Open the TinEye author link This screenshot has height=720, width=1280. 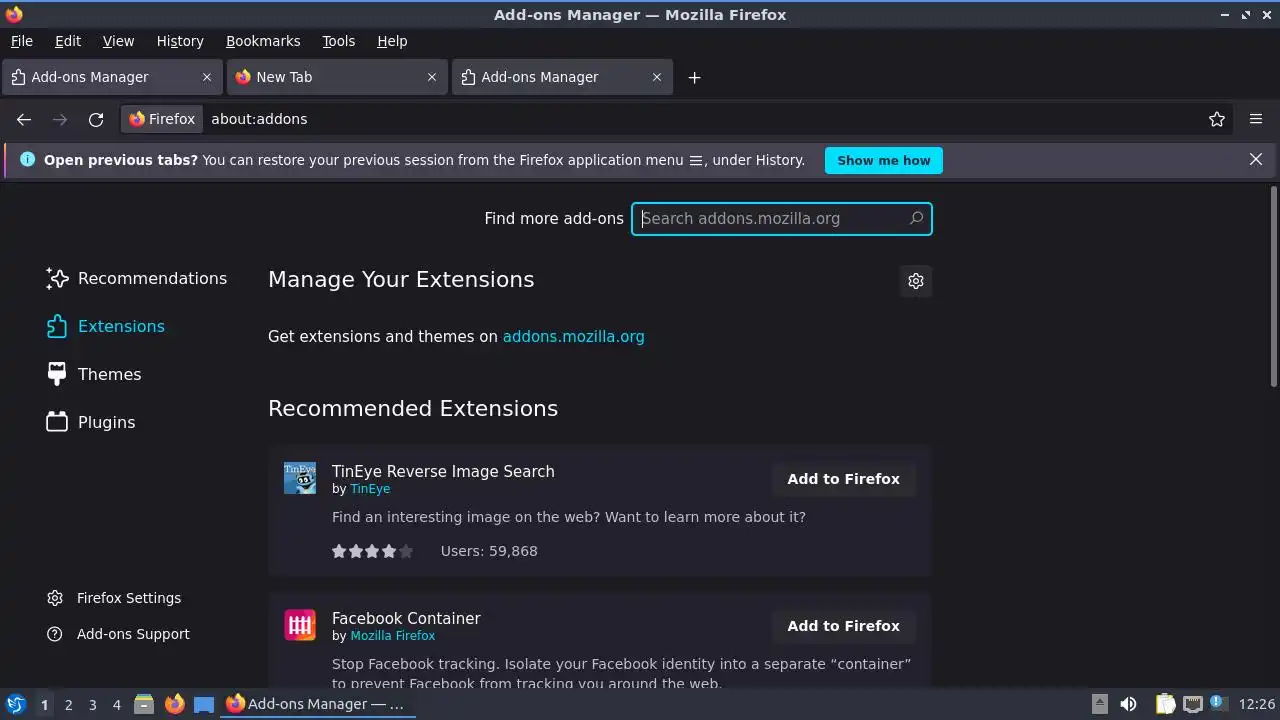(370, 489)
